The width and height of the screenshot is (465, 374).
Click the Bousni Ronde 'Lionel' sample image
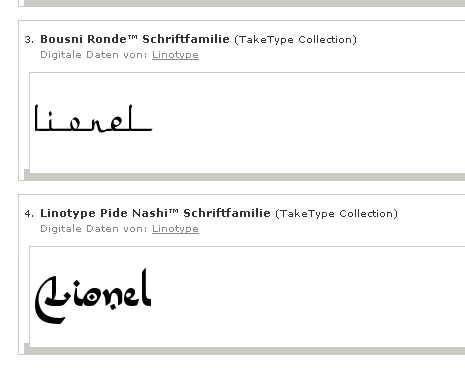pos(93,118)
